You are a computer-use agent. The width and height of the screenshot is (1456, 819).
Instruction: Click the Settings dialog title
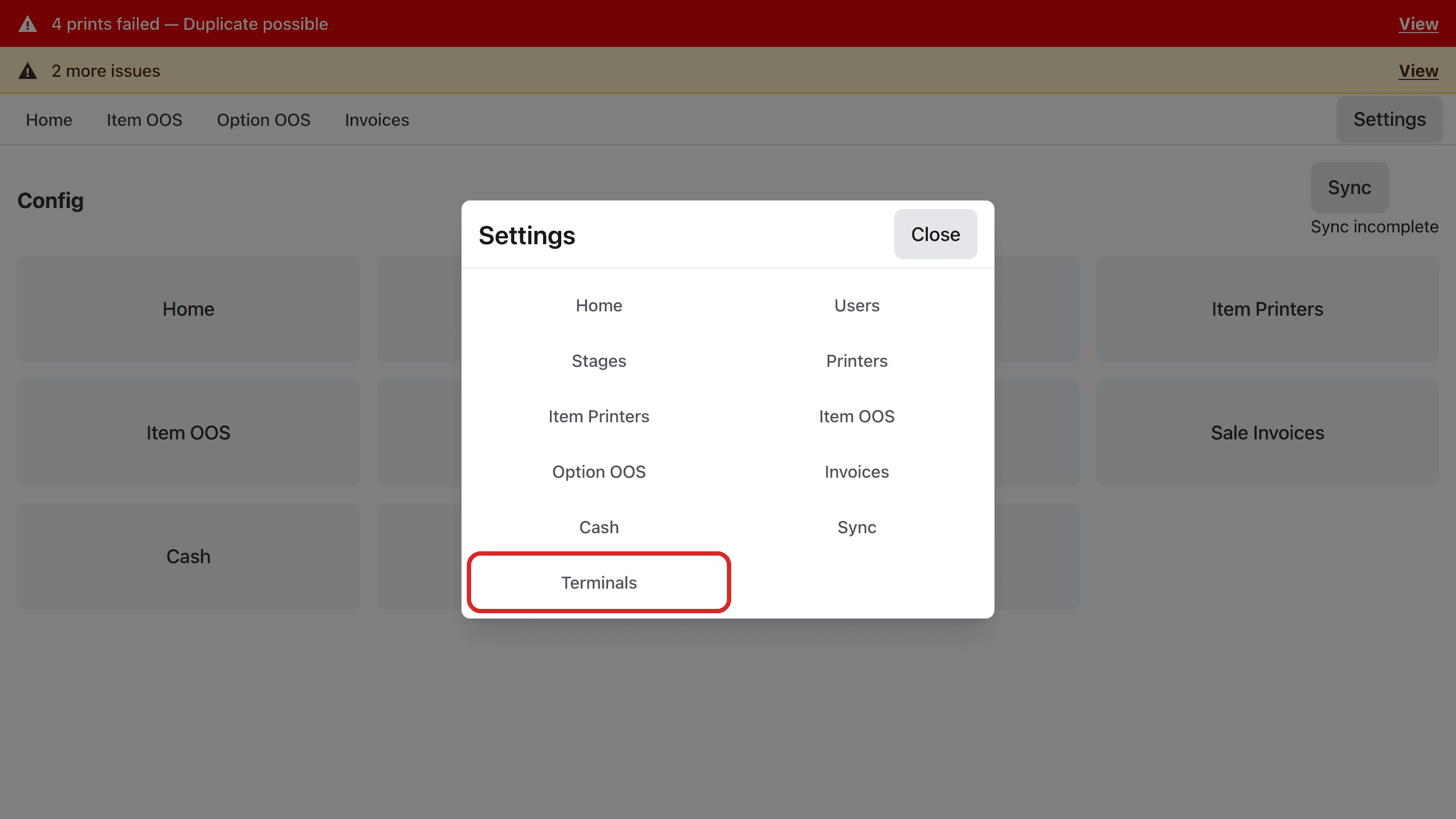click(x=526, y=235)
